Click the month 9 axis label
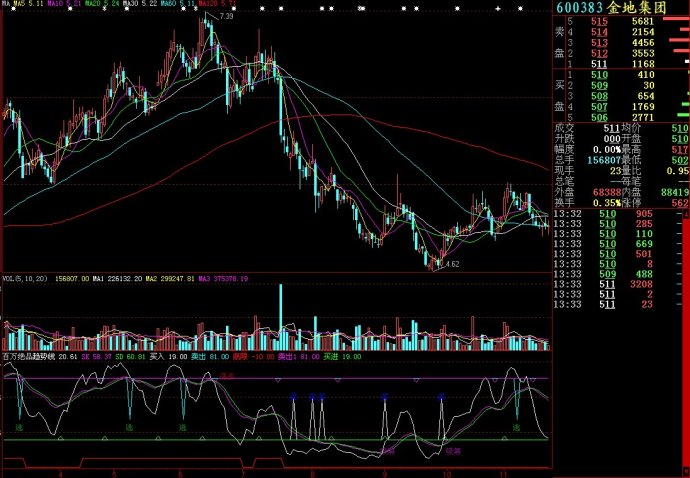690x478 pixels. tap(385, 474)
